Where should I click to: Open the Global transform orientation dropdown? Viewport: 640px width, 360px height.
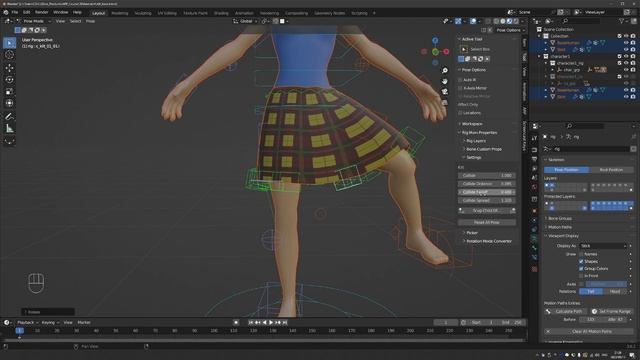245,21
